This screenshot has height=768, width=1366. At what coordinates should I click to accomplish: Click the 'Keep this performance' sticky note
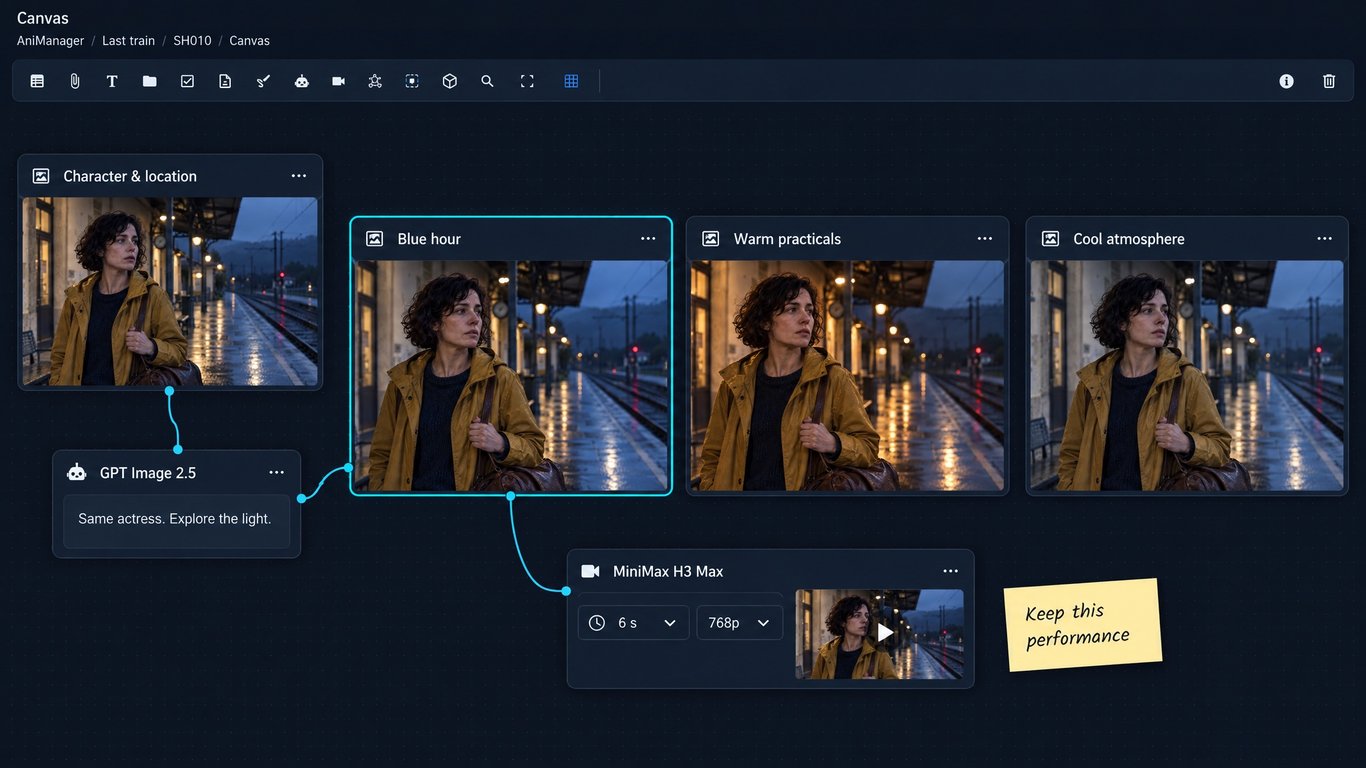click(x=1082, y=625)
